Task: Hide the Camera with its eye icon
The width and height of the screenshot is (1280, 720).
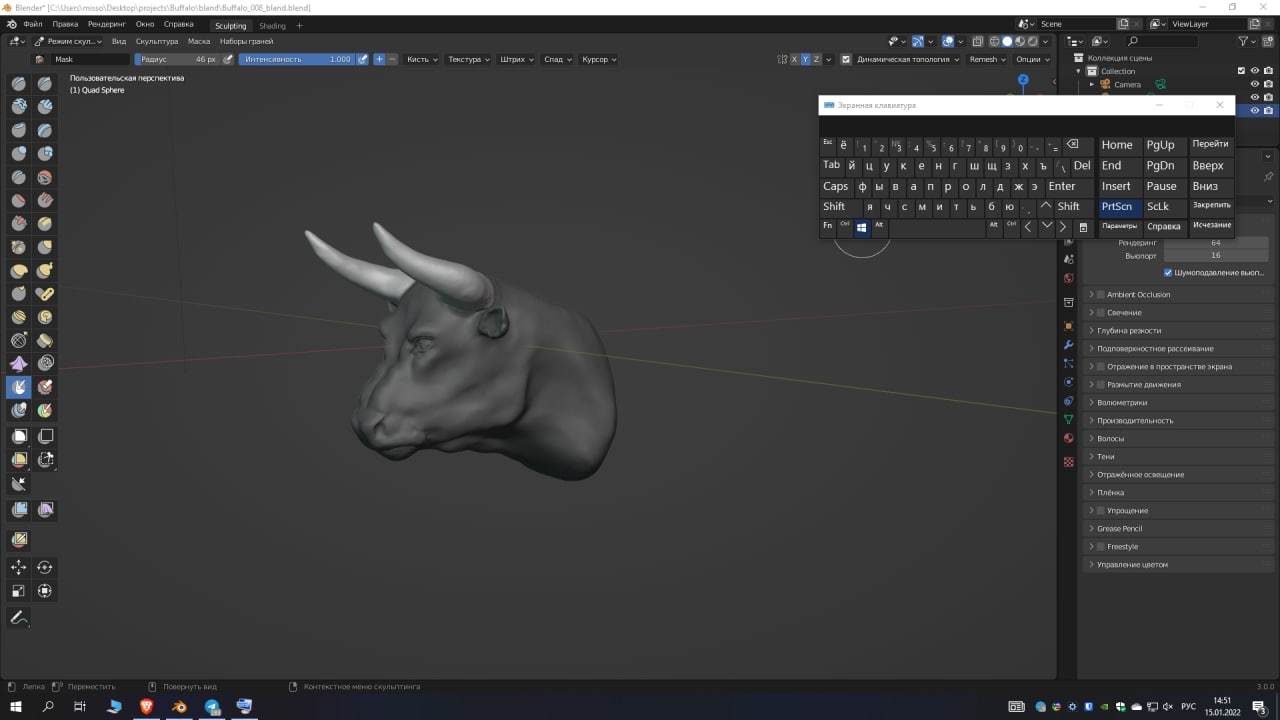Action: tap(1254, 84)
